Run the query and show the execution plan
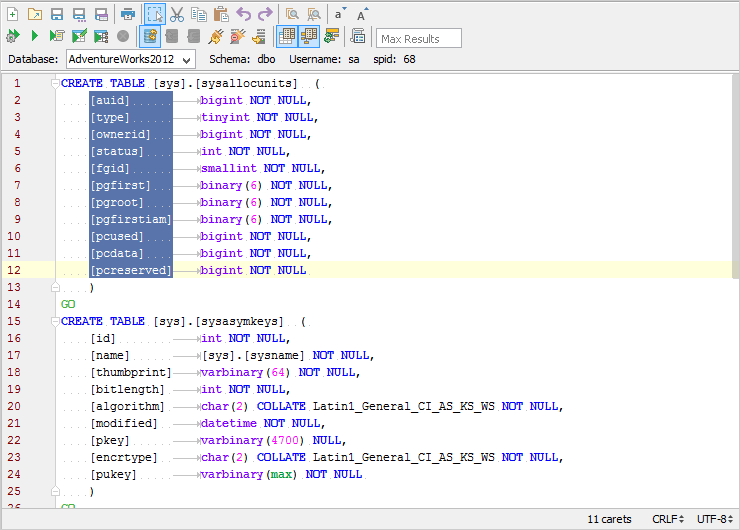Viewport: 740px width, 530px height. click(x=101, y=36)
